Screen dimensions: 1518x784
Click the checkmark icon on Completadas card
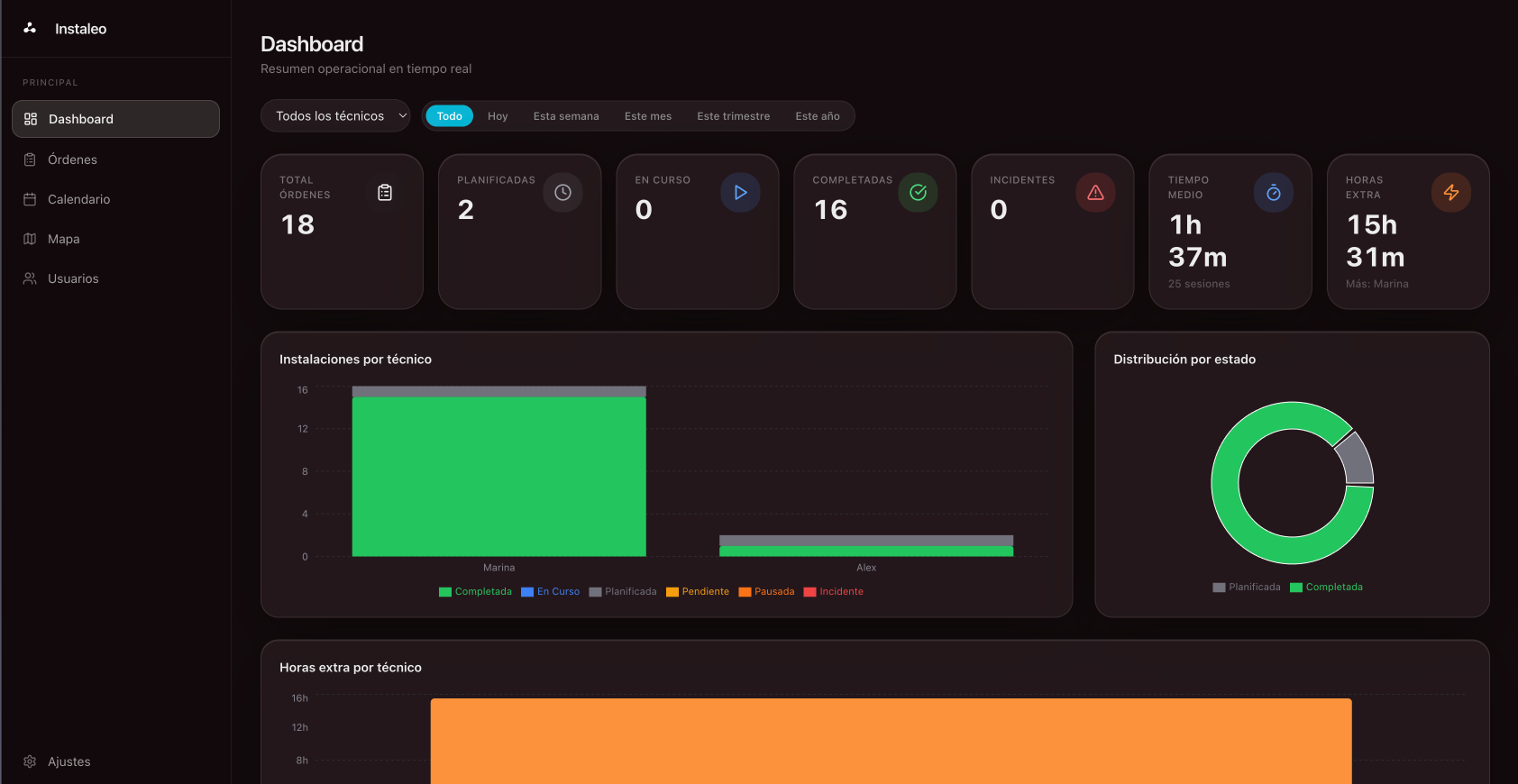click(918, 192)
